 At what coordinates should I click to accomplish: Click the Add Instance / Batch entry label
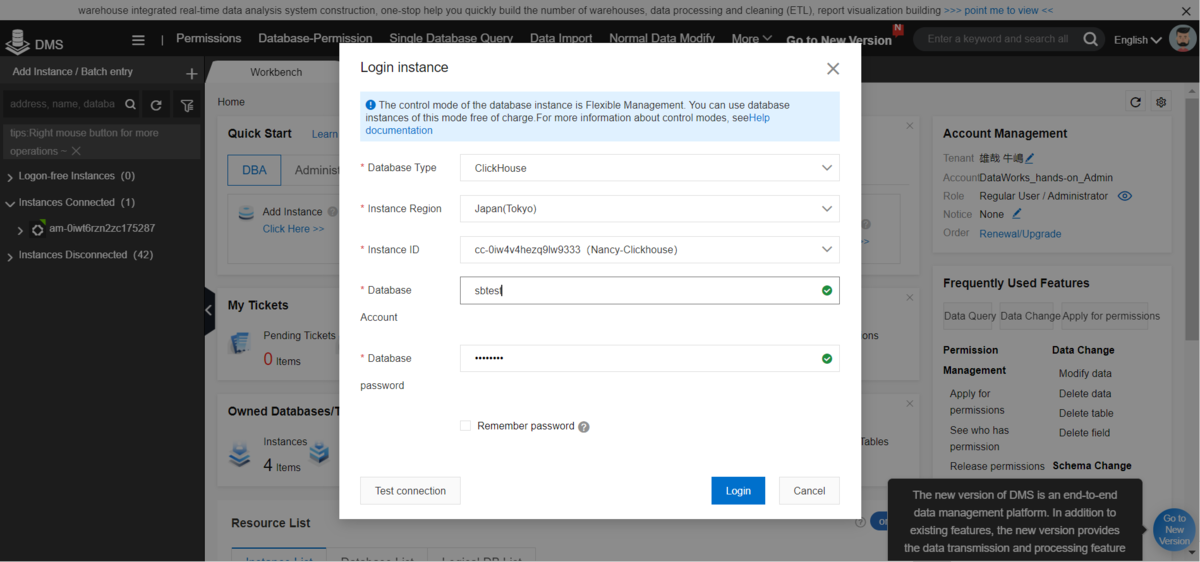coord(72,72)
